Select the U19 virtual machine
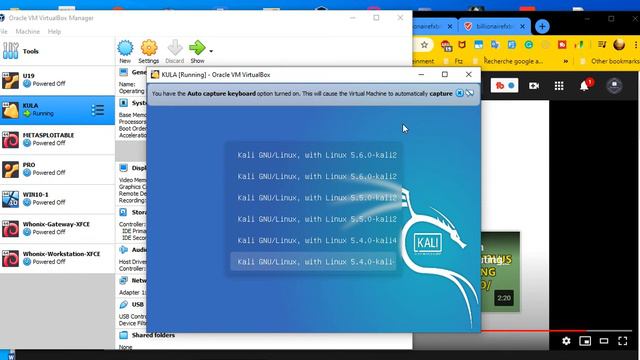Screen dimensions: 640x360 [x=57, y=80]
